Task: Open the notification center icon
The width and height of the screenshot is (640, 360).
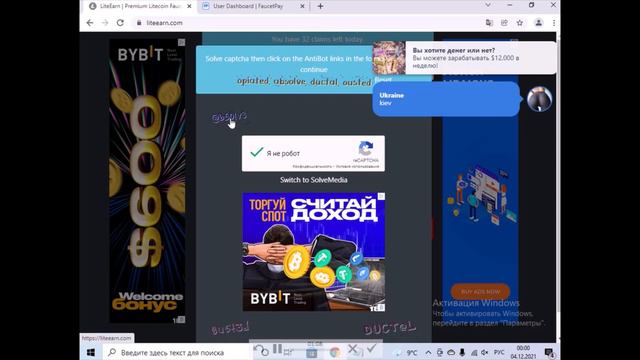Action: click(549, 352)
